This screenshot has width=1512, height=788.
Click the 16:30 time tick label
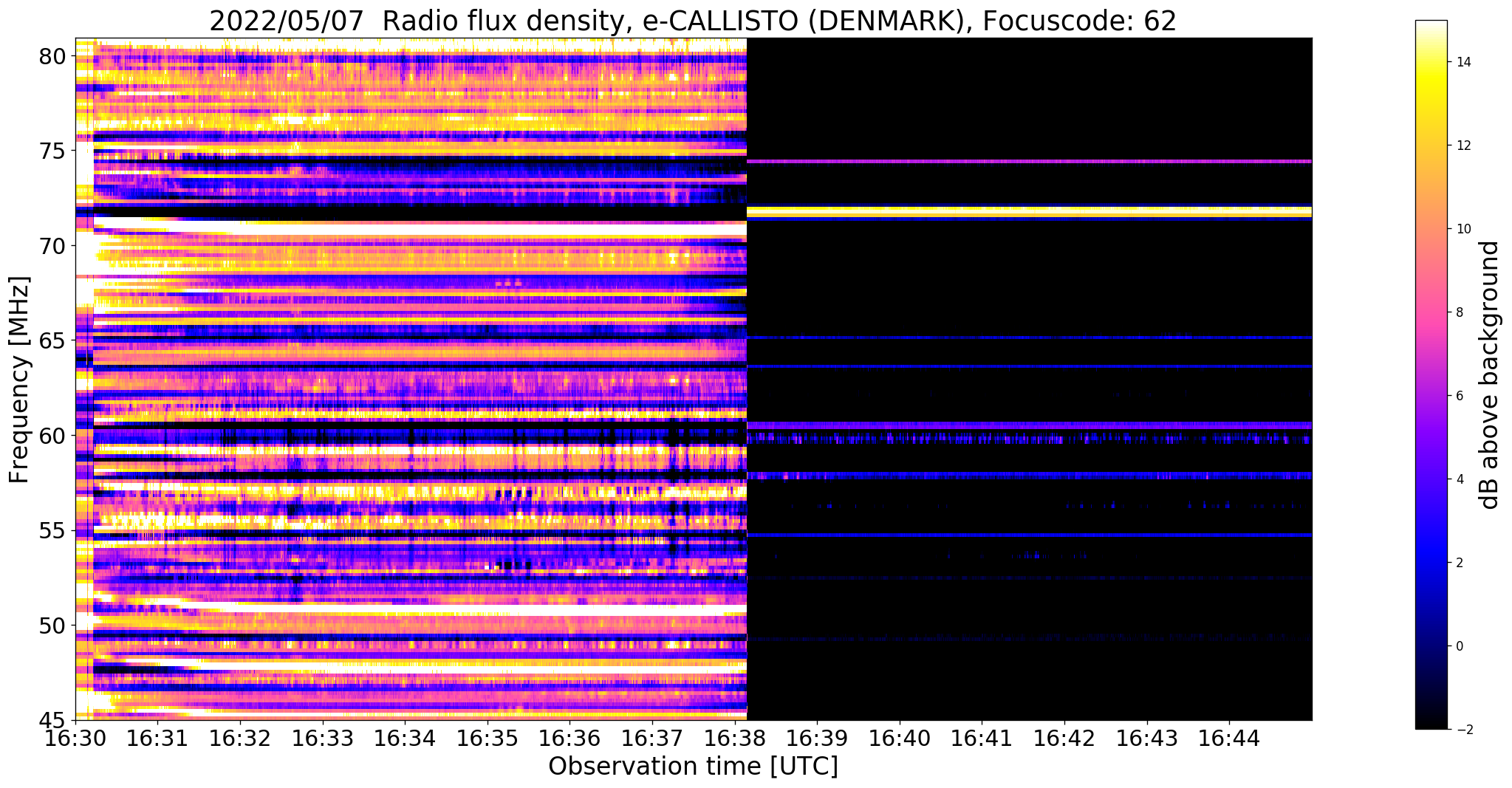click(x=75, y=739)
